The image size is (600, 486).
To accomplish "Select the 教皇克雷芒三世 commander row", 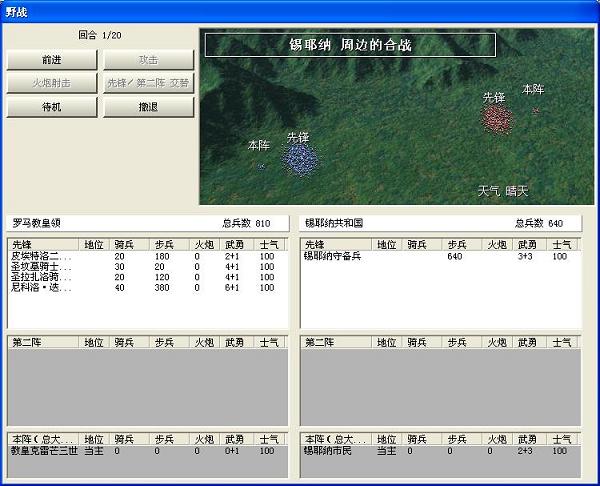I will tap(148, 451).
